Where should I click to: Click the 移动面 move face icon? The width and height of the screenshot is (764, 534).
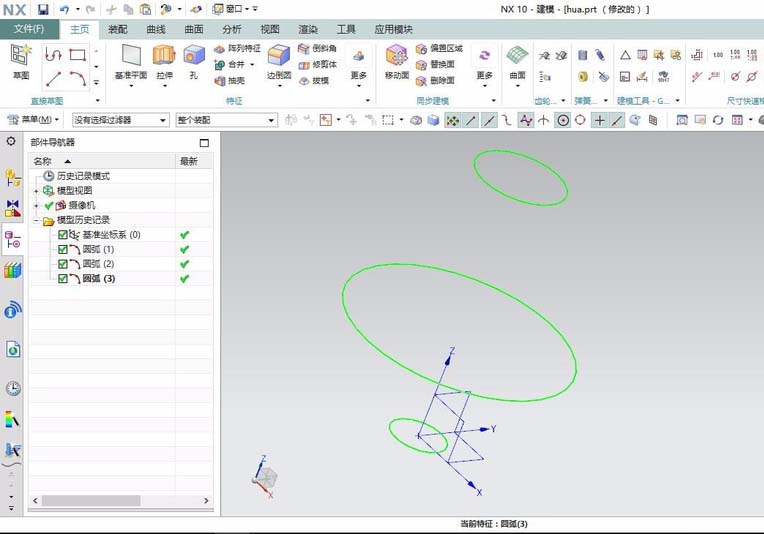point(397,62)
